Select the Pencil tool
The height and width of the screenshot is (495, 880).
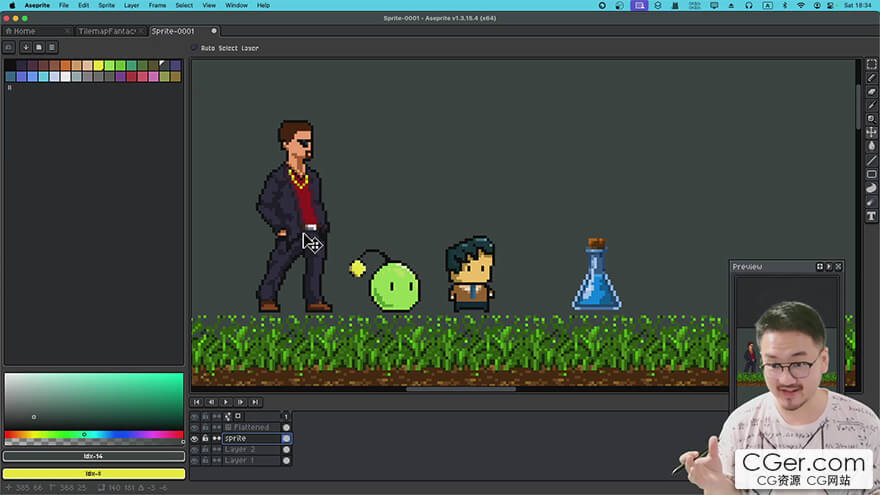pyautogui.click(x=871, y=78)
